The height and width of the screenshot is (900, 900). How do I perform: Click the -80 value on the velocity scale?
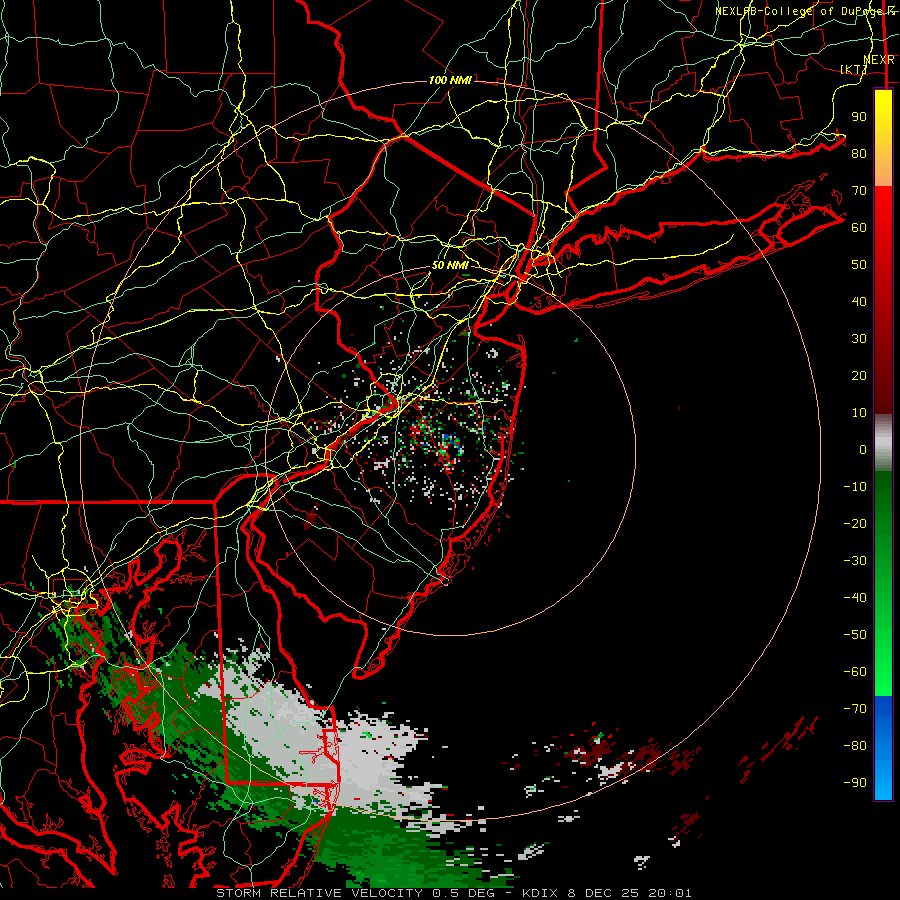[x=855, y=746]
